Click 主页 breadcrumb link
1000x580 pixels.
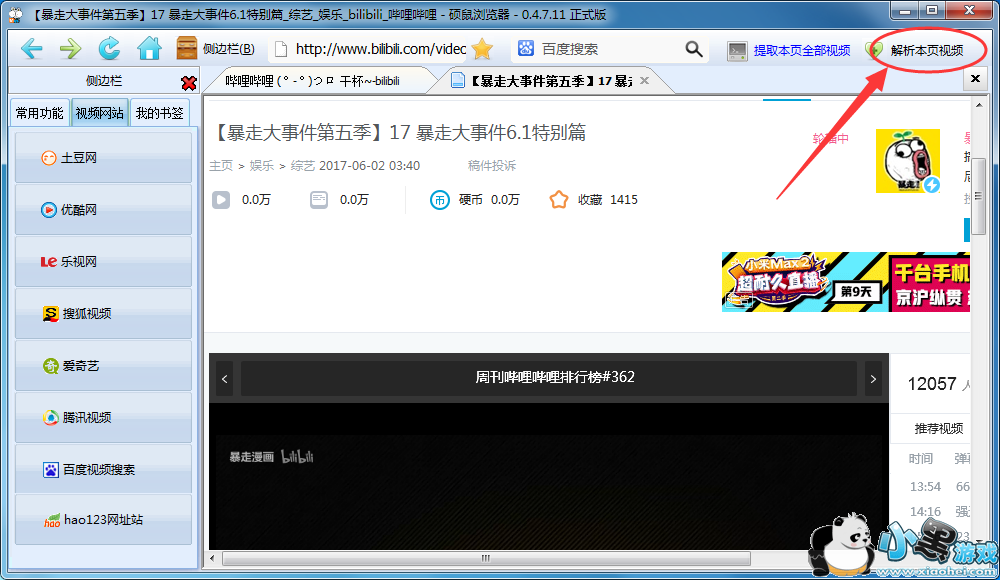tap(221, 166)
